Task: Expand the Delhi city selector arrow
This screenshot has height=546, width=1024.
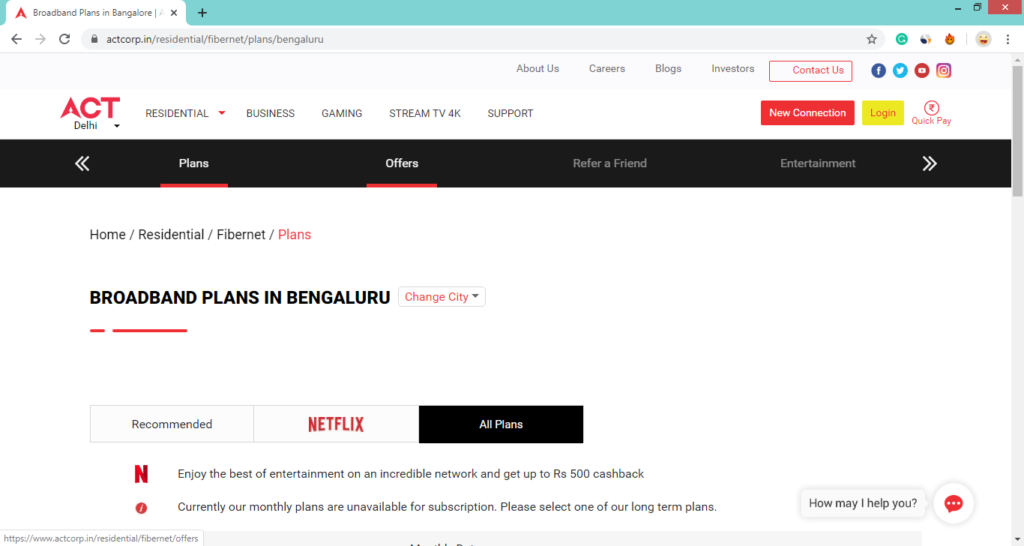Action: (x=117, y=126)
